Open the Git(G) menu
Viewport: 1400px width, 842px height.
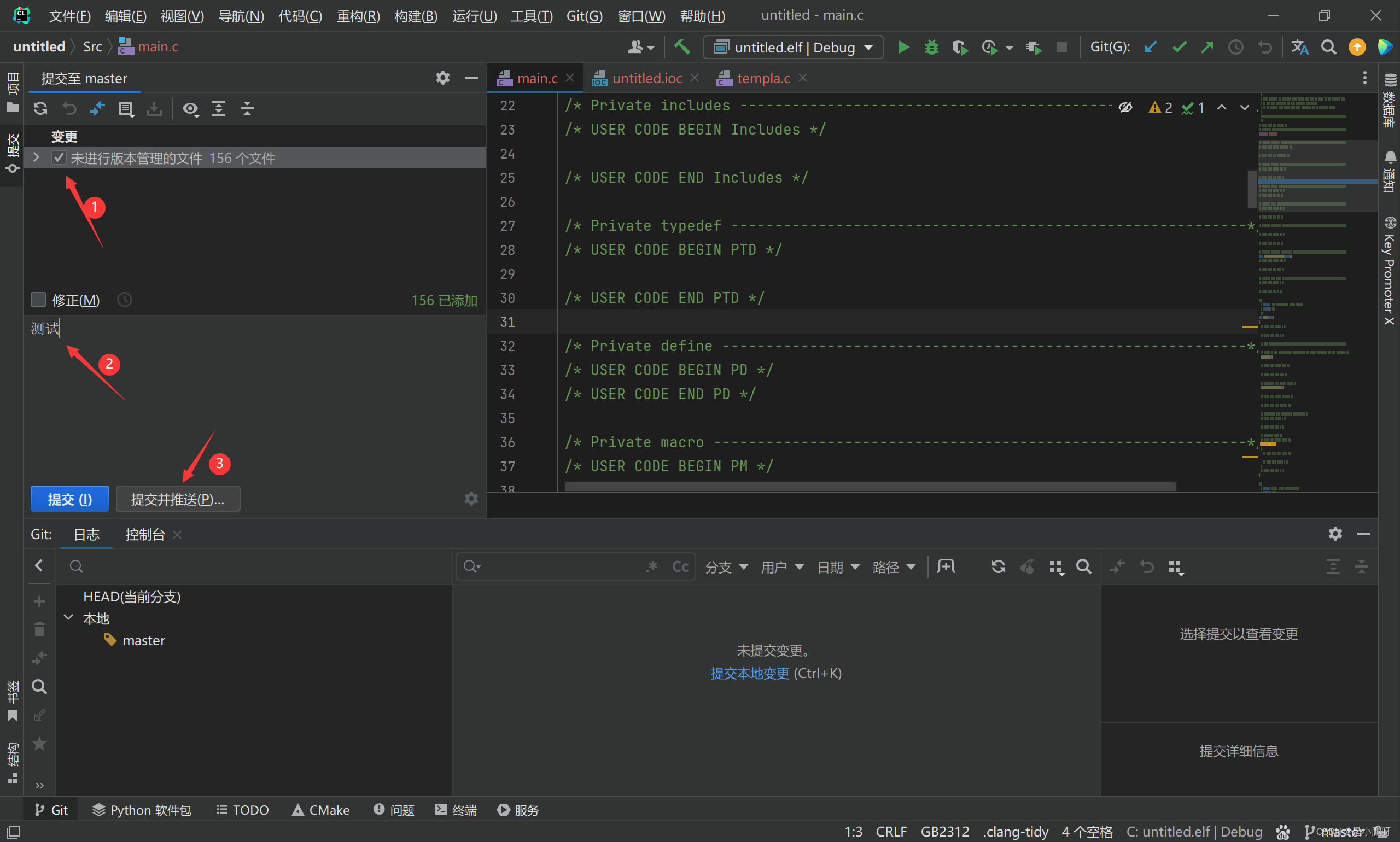pos(585,16)
